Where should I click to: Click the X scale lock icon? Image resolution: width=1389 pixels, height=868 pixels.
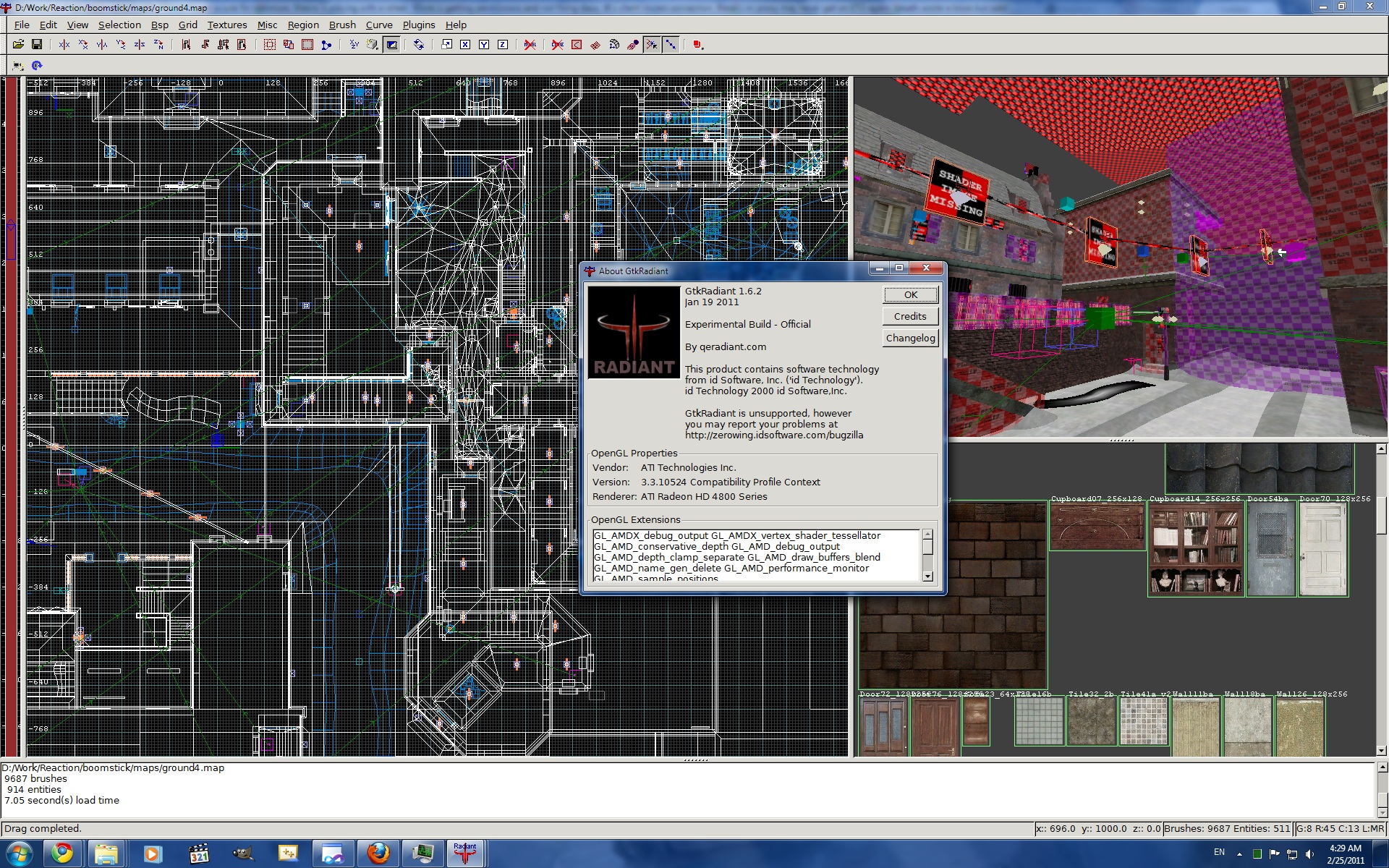pos(465,45)
